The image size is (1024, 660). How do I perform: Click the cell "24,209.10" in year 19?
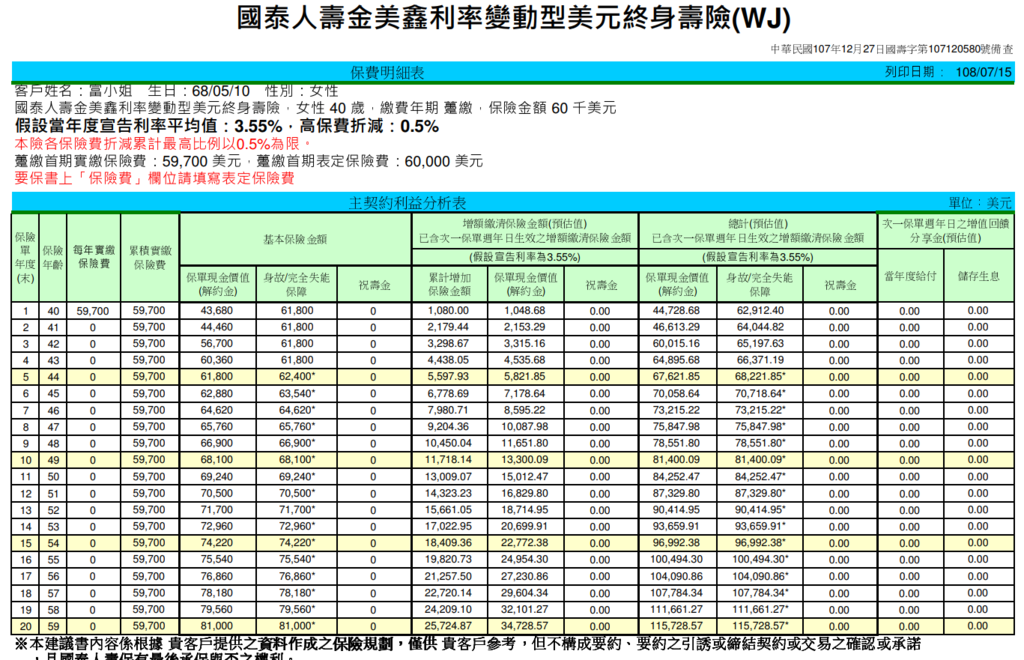pyautogui.click(x=448, y=609)
